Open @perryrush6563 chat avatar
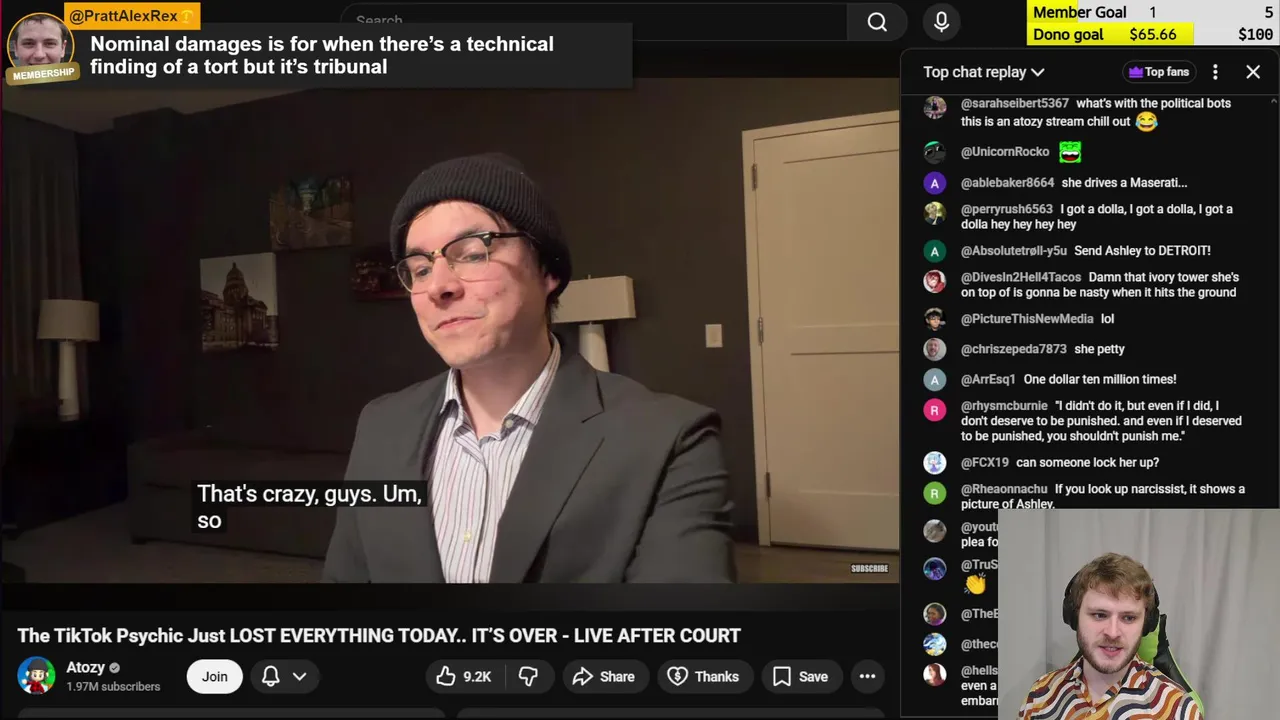 934,213
